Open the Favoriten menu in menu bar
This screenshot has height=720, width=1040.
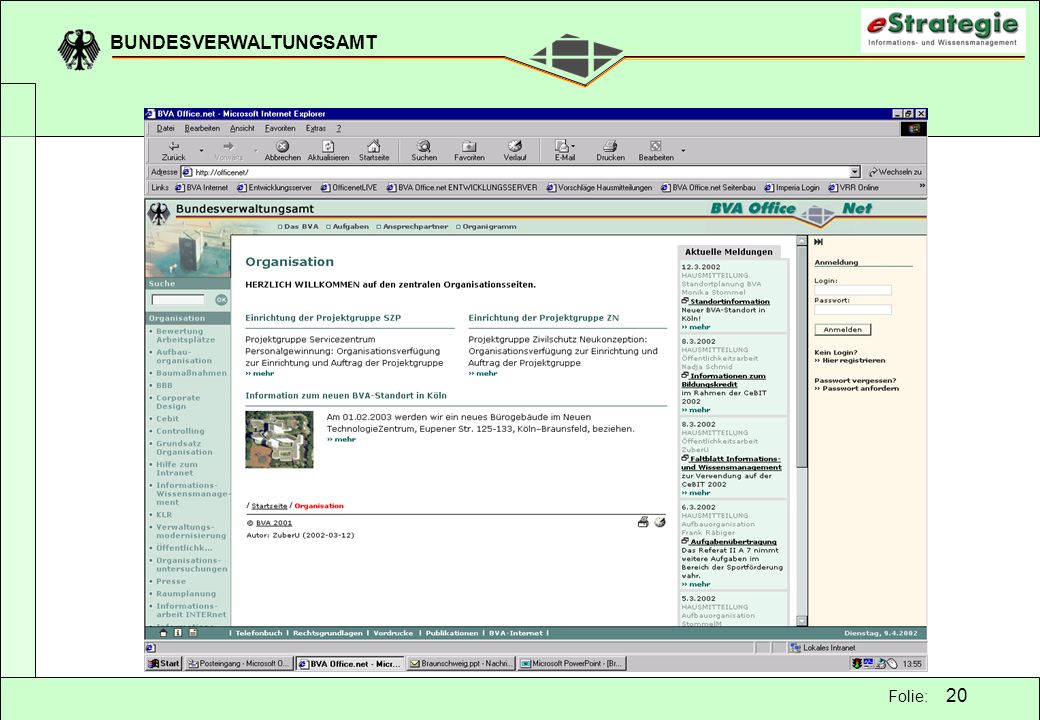pos(280,129)
